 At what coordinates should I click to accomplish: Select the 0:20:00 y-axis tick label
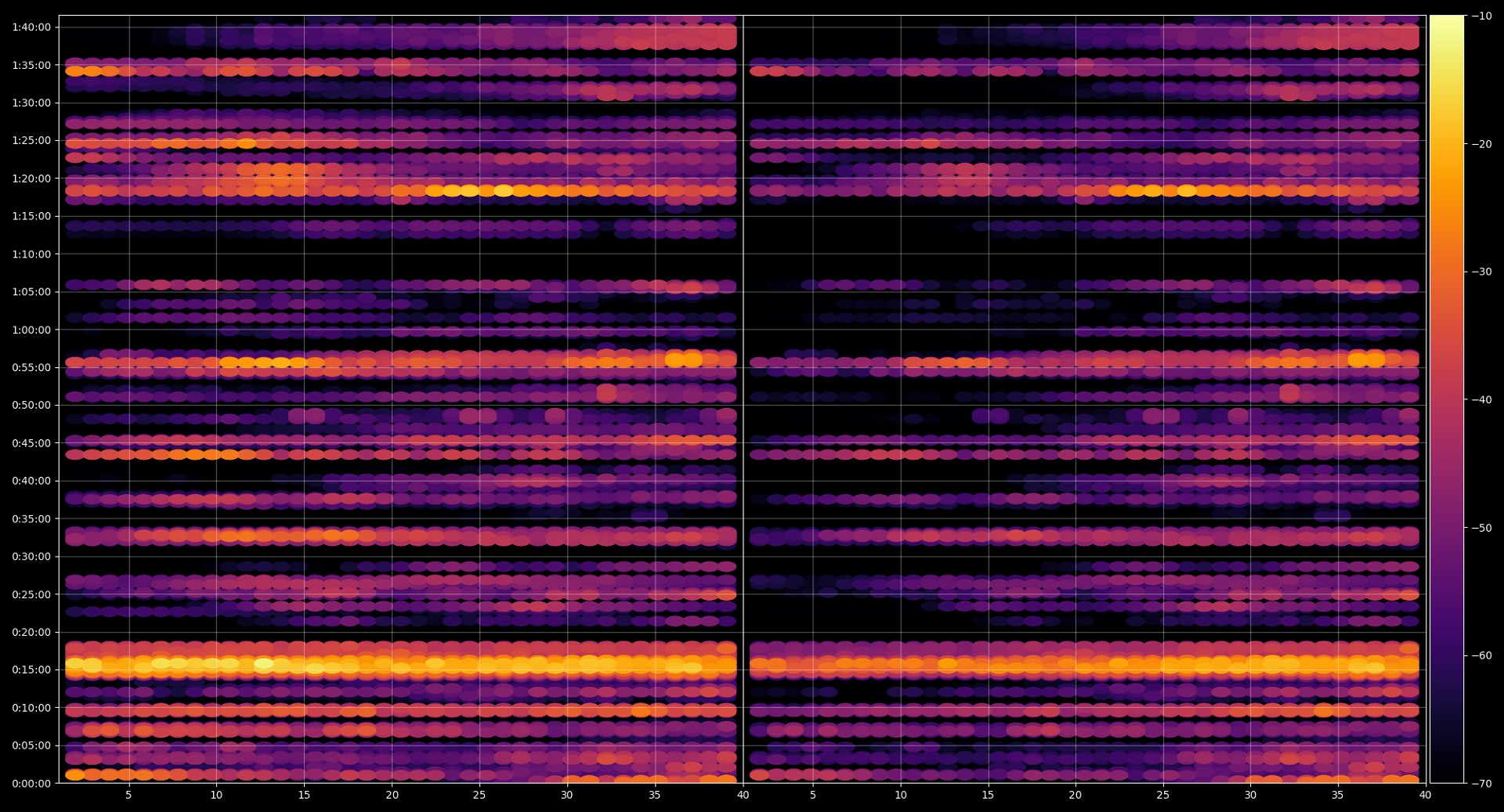[31, 632]
